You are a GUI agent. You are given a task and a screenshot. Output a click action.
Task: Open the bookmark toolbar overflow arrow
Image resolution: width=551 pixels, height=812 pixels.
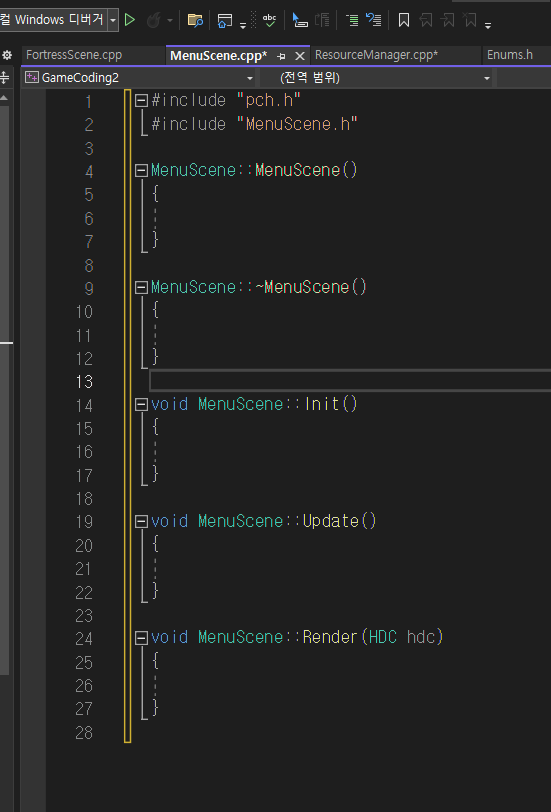[488, 24]
